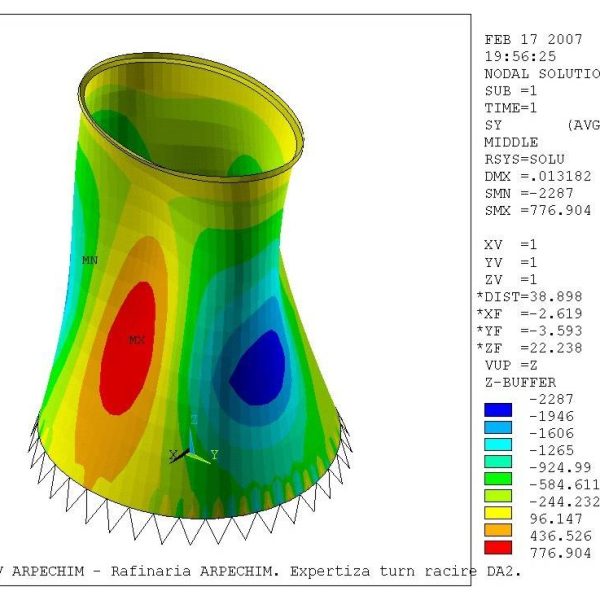
Task: Pick the orange legend color box
Action: (x=497, y=530)
